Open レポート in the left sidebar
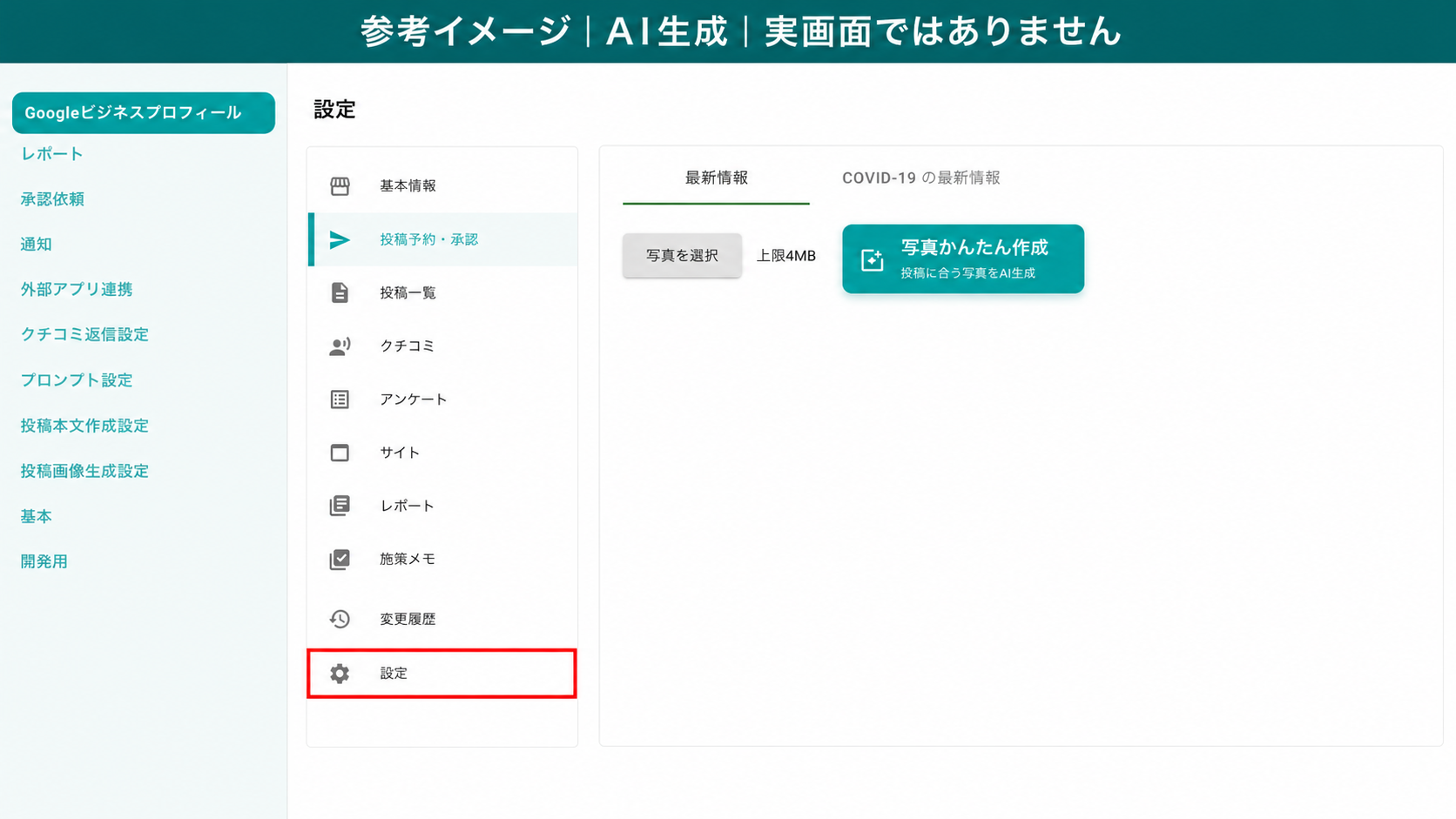Screen dimensions: 1456x819 (x=52, y=154)
